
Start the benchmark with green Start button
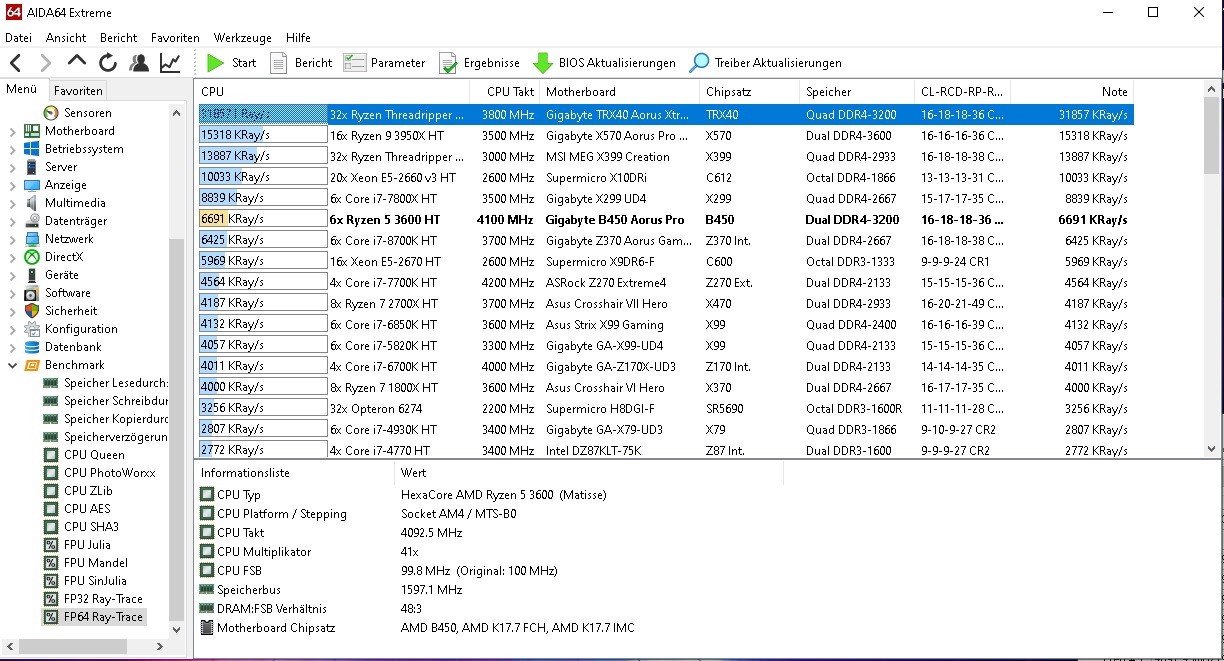click(x=231, y=63)
